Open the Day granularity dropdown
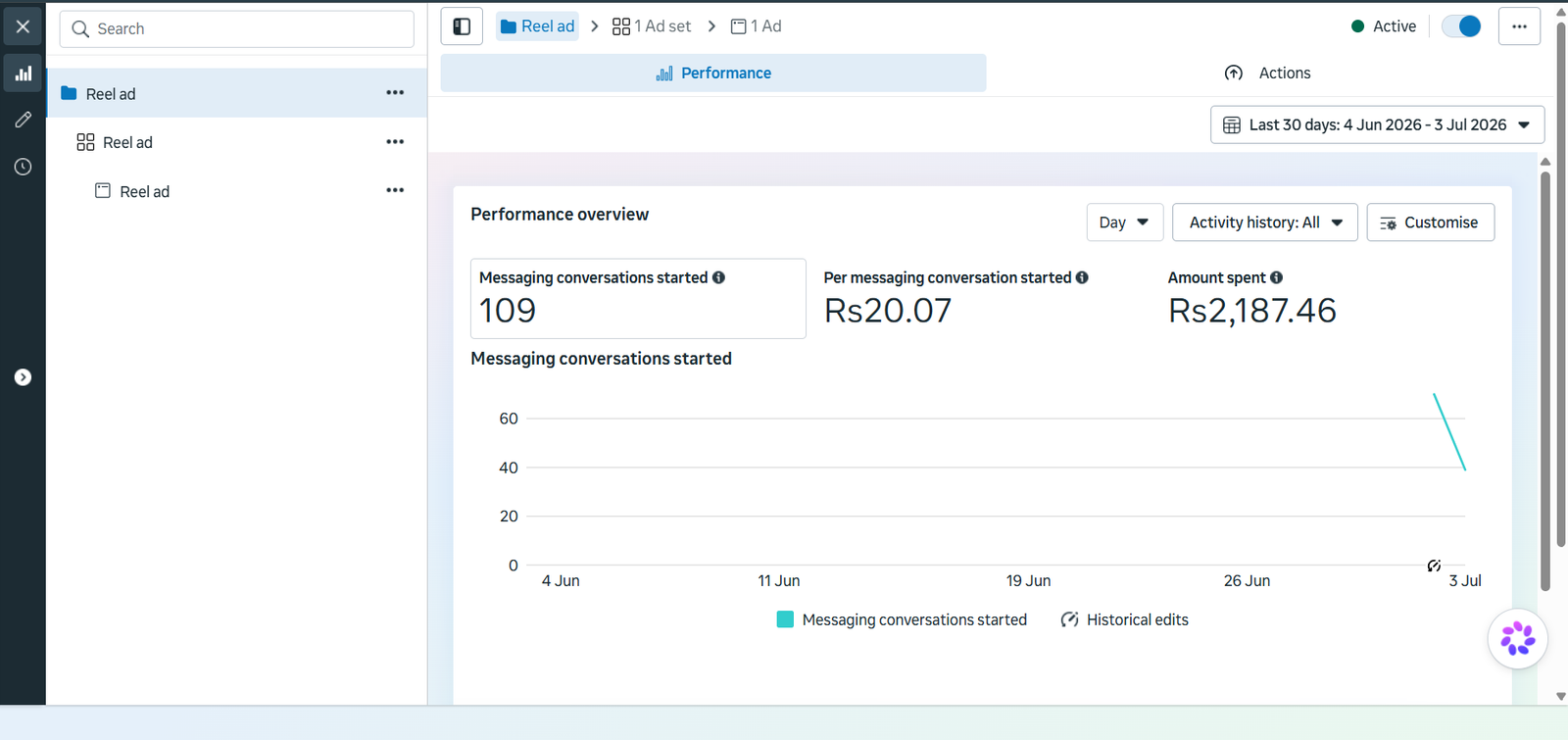Image resolution: width=1568 pixels, height=740 pixels. tap(1125, 222)
